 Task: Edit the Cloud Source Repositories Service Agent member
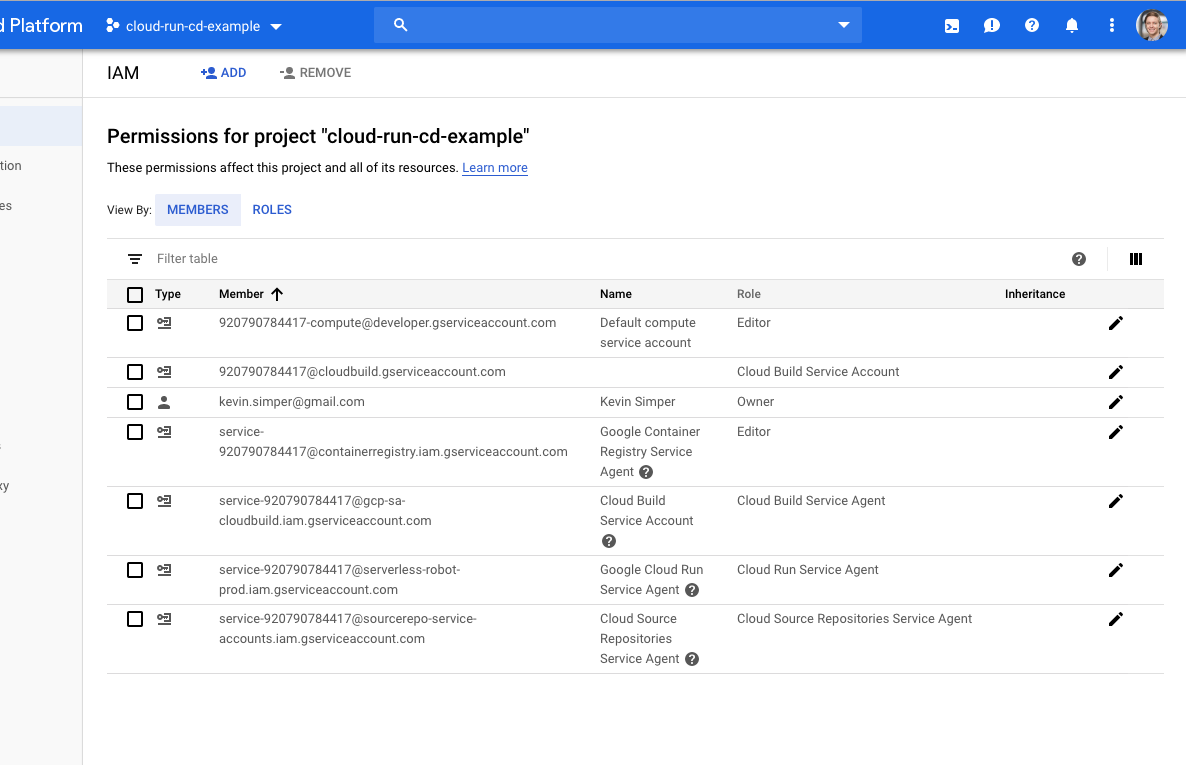[x=1116, y=619]
